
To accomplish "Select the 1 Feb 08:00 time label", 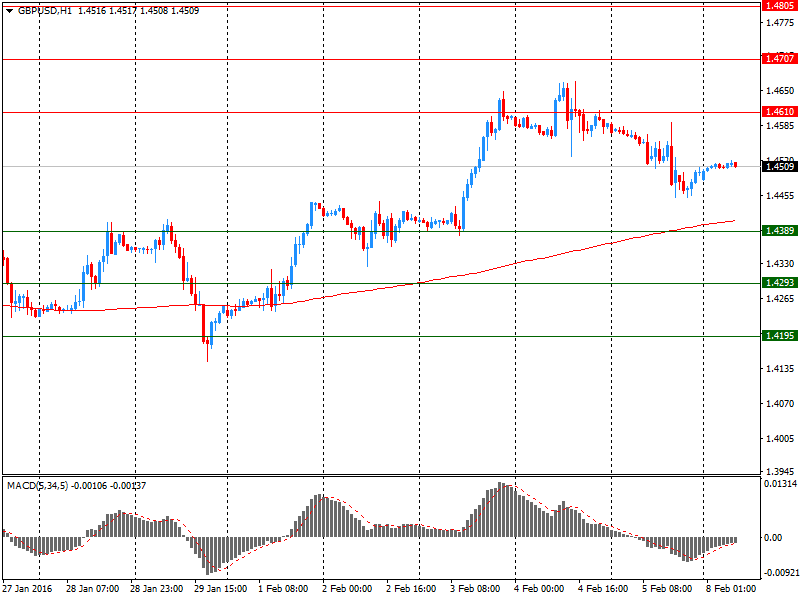I will [x=283, y=589].
